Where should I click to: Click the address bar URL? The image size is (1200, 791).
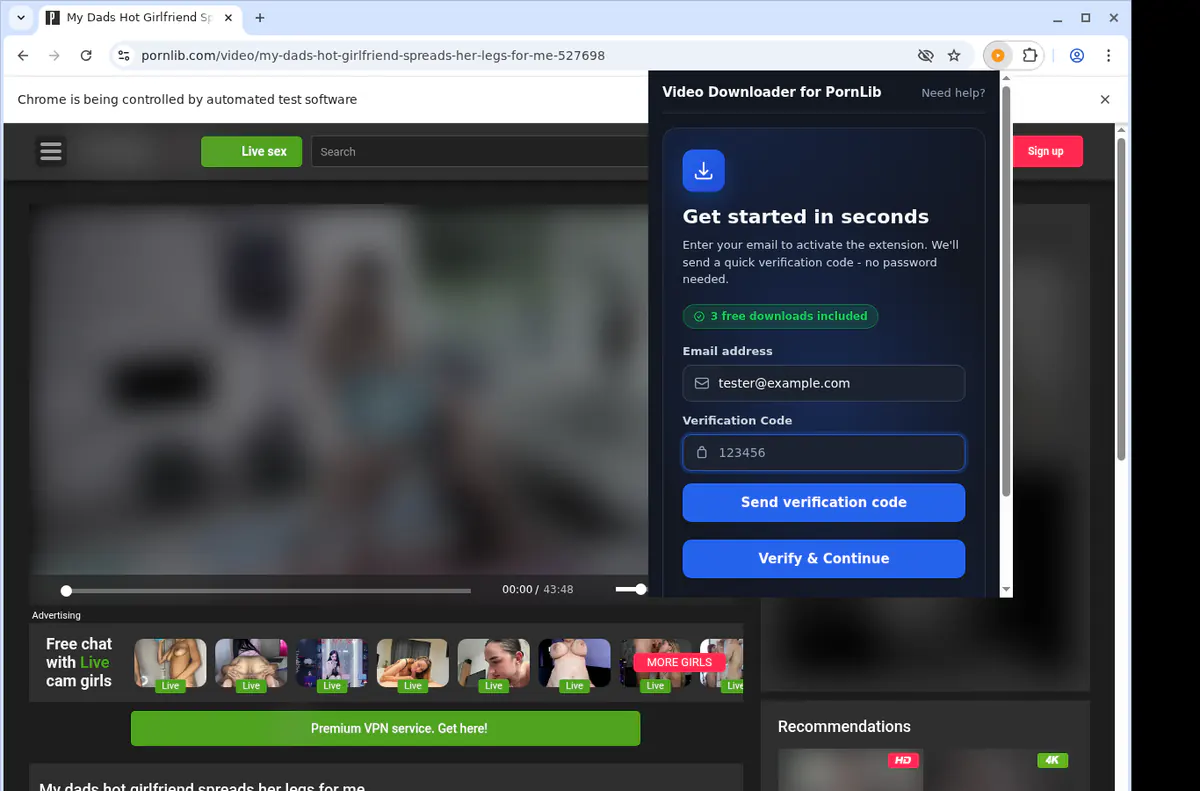point(373,56)
